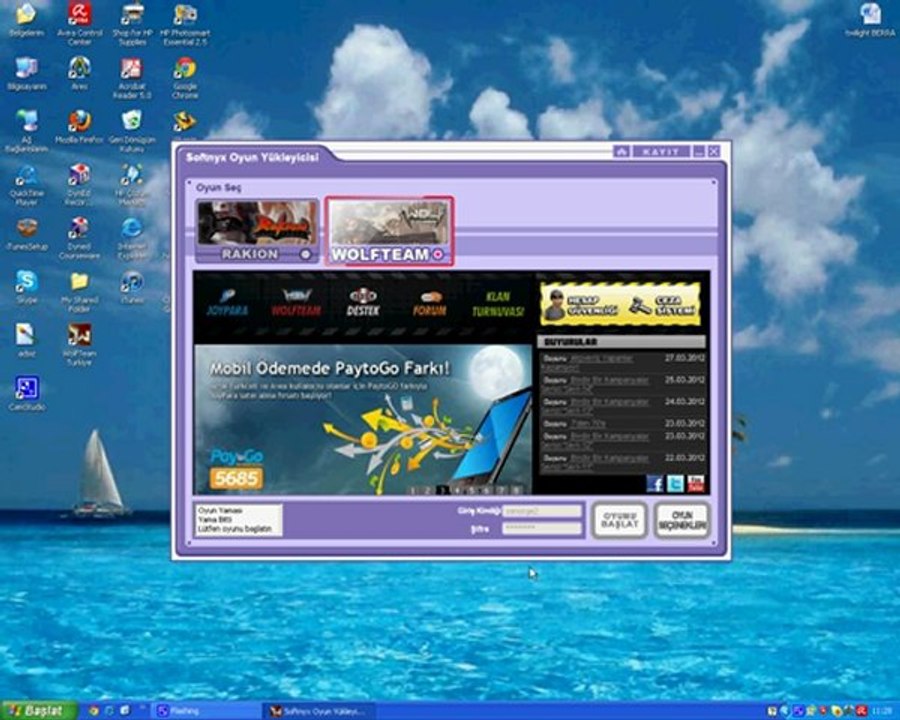Open Ağ Bağlantılarım desktop icon
Viewport: 900px width, 720px height.
(x=26, y=131)
